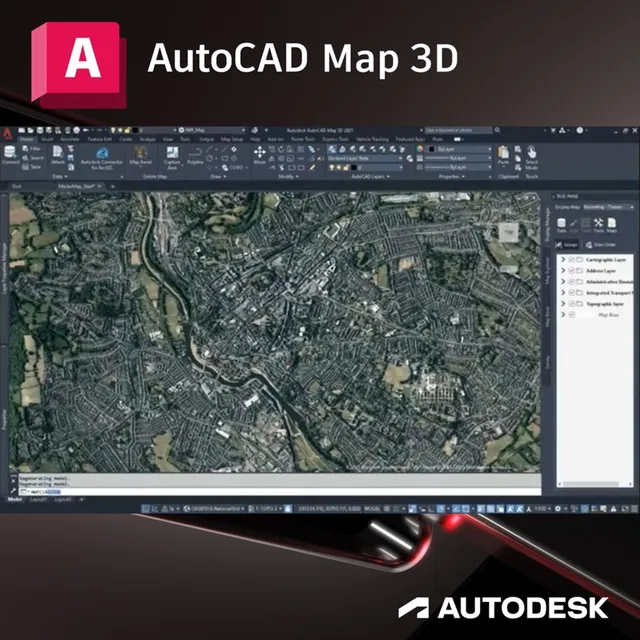This screenshot has width=640, height=640.
Task: Toggle Map Base layer checkbox
Action: click(x=571, y=315)
